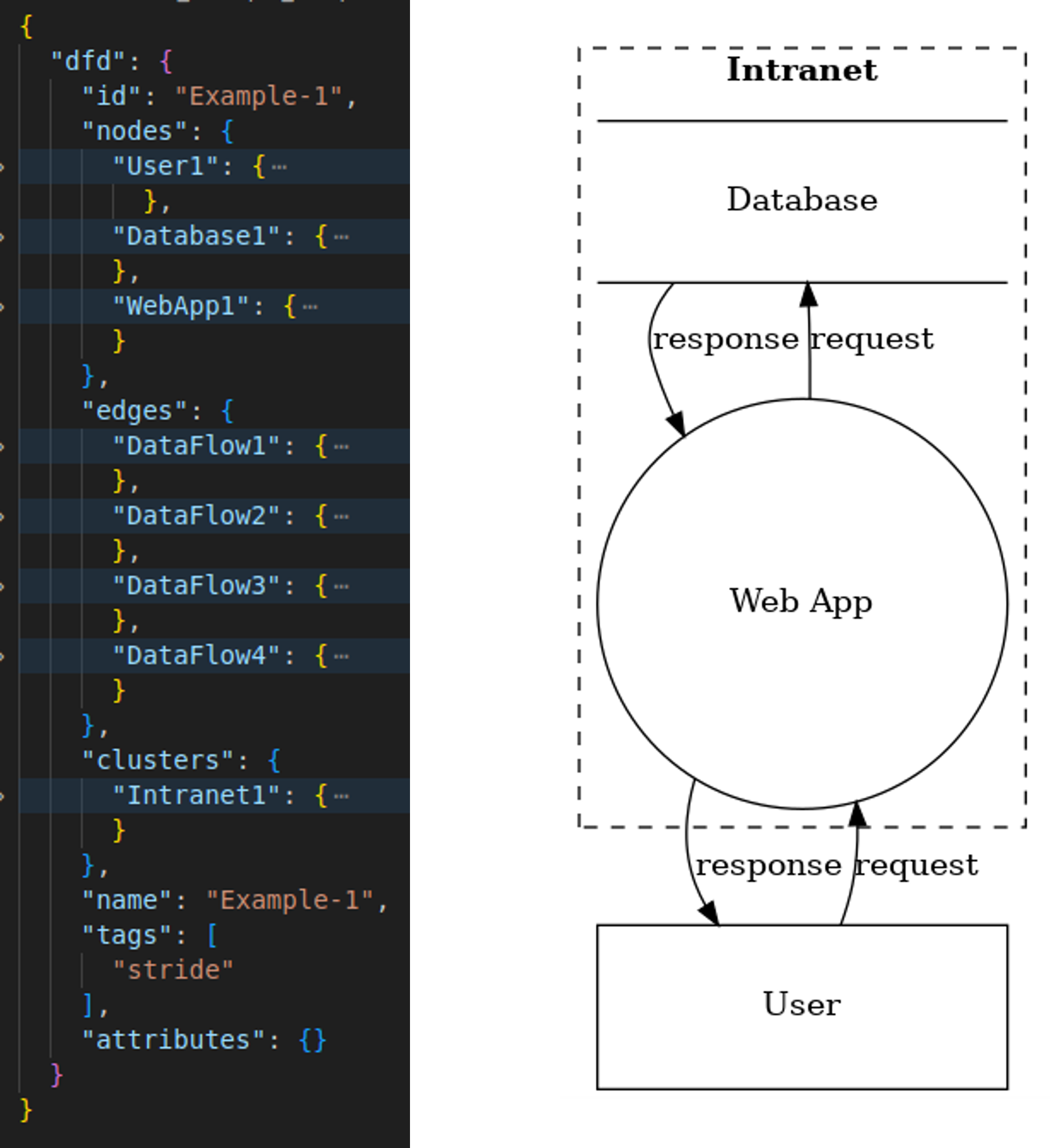Click the "attributes" empty braces
The height and width of the screenshot is (1148, 1050).
pos(313,1040)
